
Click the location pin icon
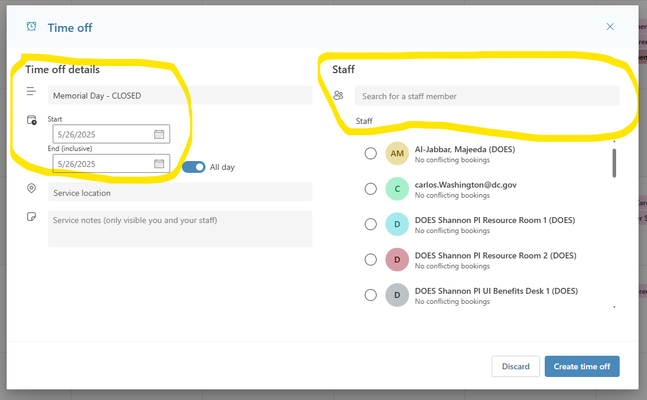point(31,189)
